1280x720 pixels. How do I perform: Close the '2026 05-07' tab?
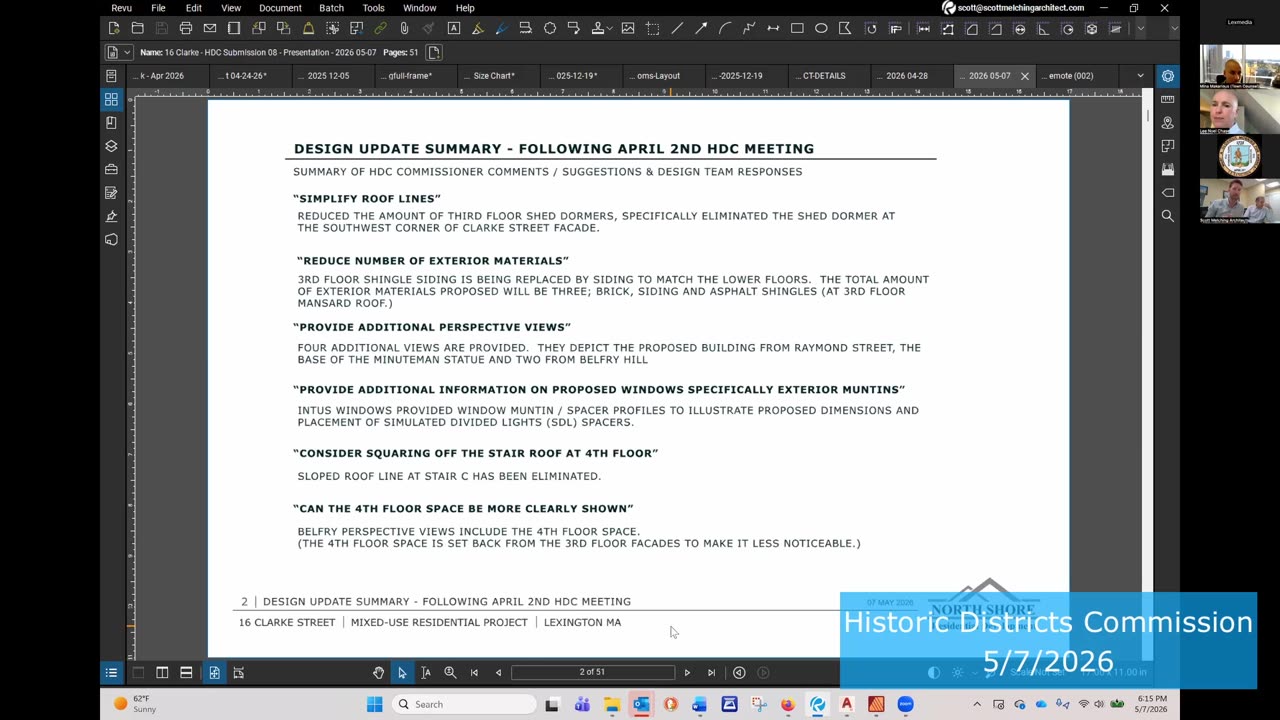1024,76
